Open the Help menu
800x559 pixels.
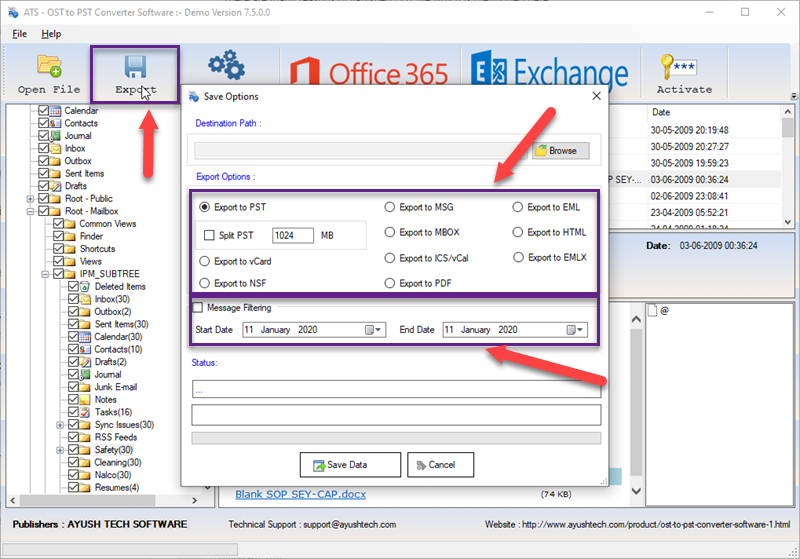coord(51,34)
